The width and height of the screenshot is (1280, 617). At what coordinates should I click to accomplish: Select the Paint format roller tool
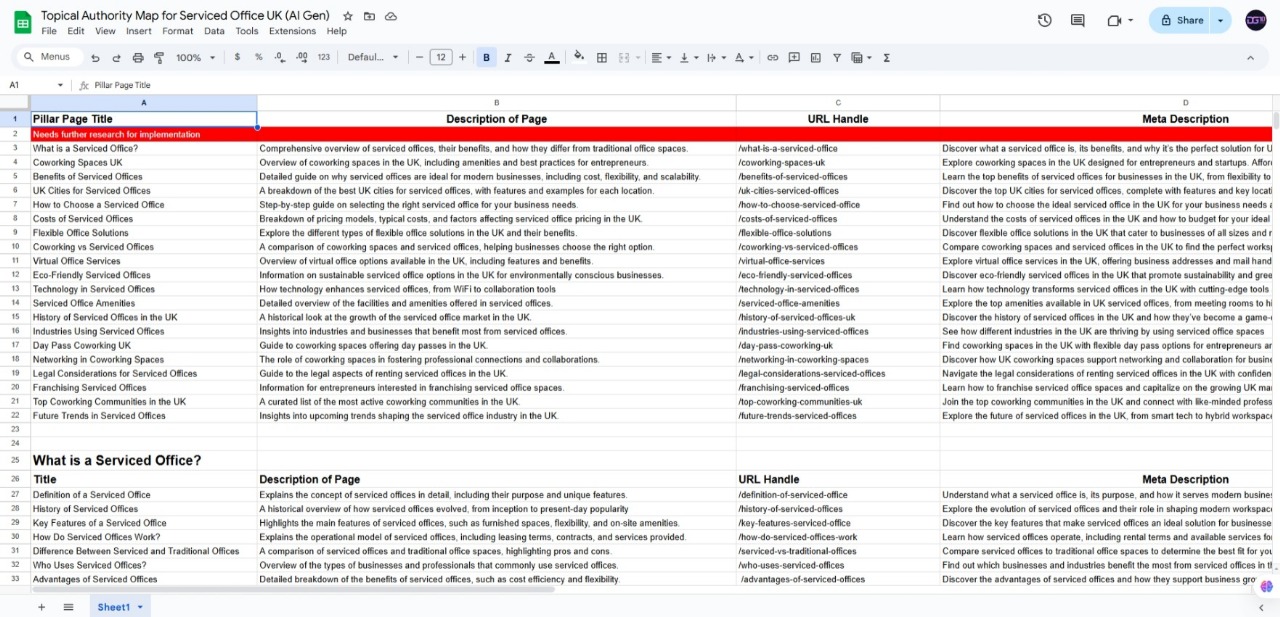159,57
